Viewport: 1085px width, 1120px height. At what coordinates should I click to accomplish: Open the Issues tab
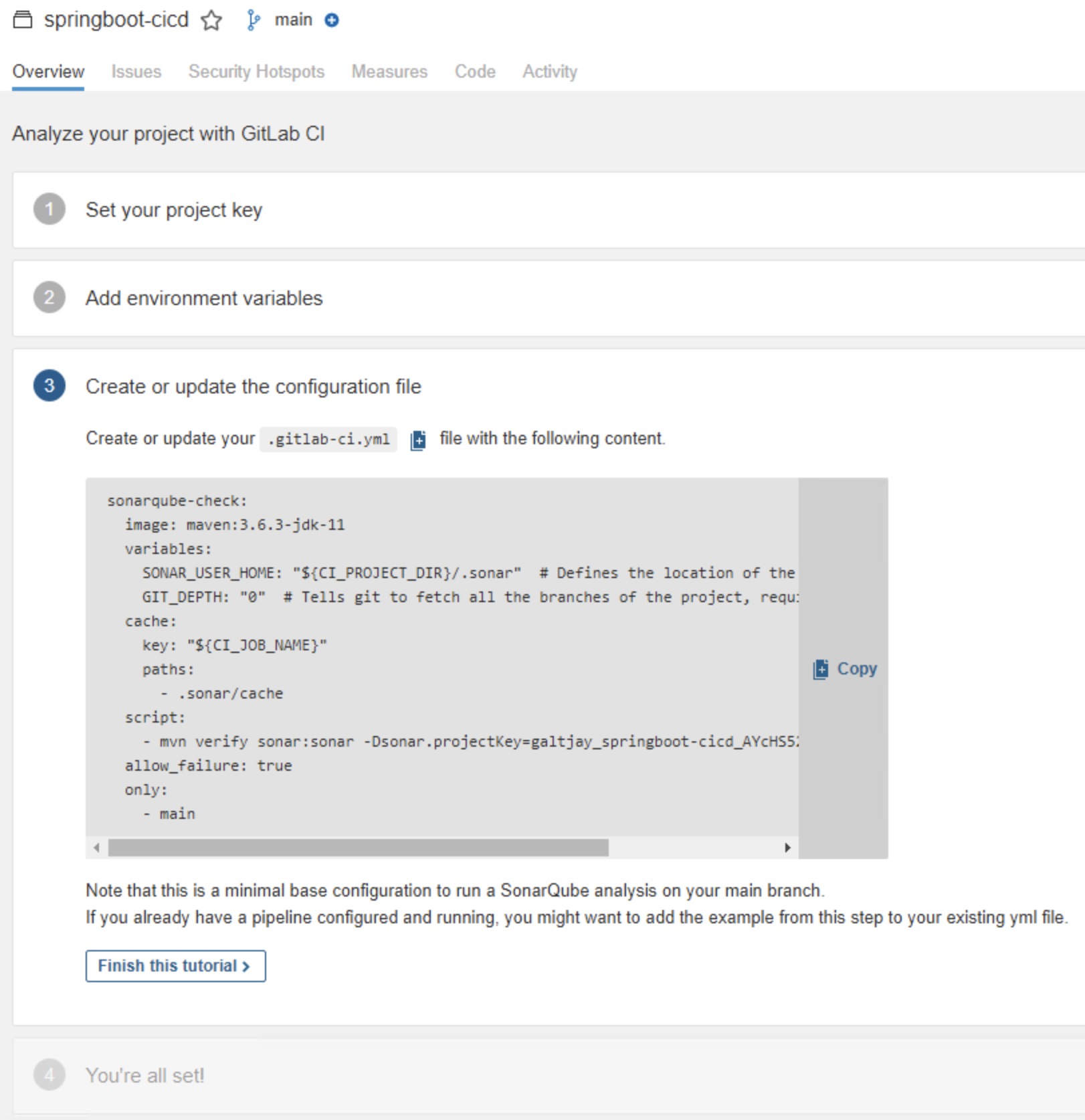(136, 72)
